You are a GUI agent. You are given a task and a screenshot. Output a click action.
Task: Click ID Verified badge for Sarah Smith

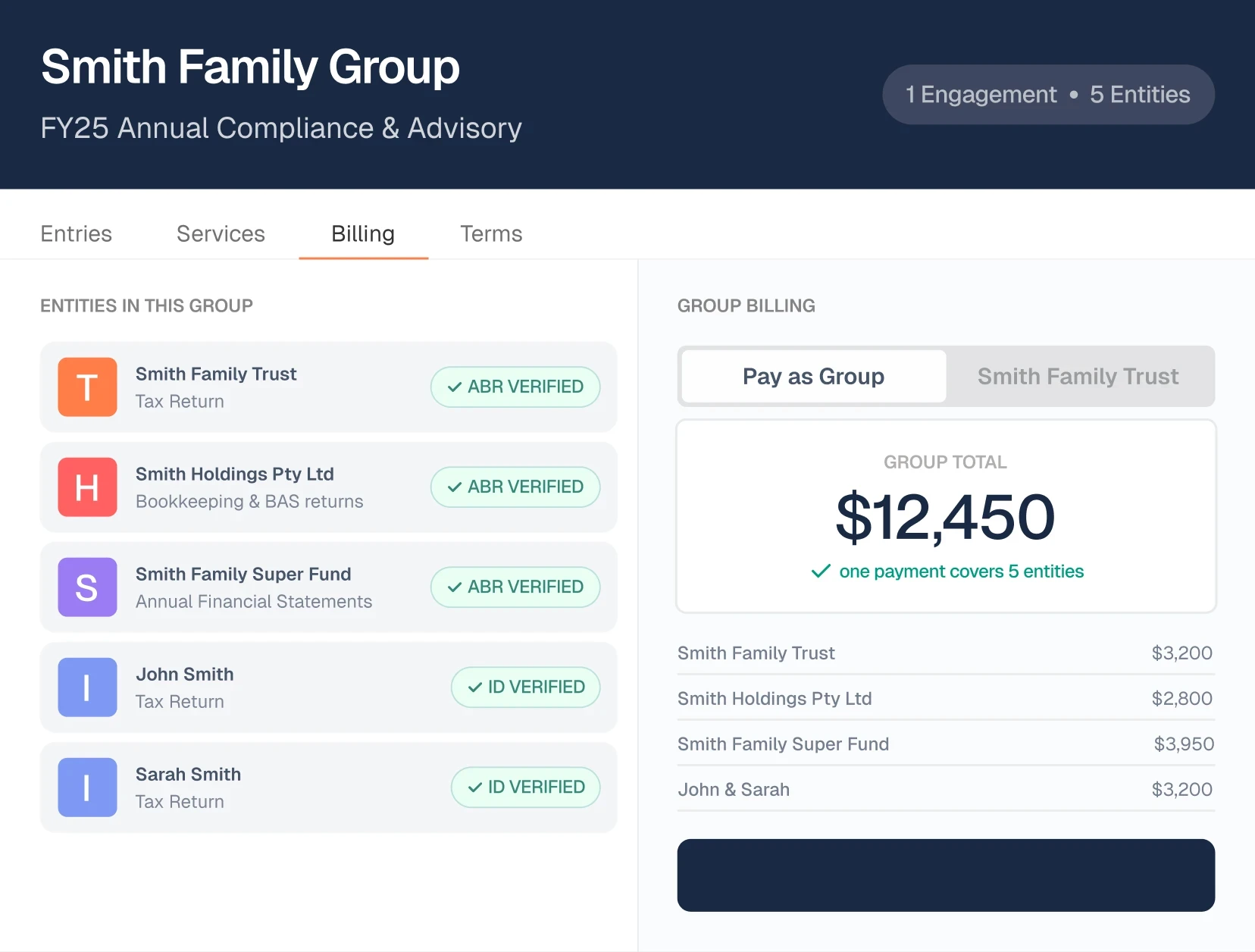coord(525,788)
